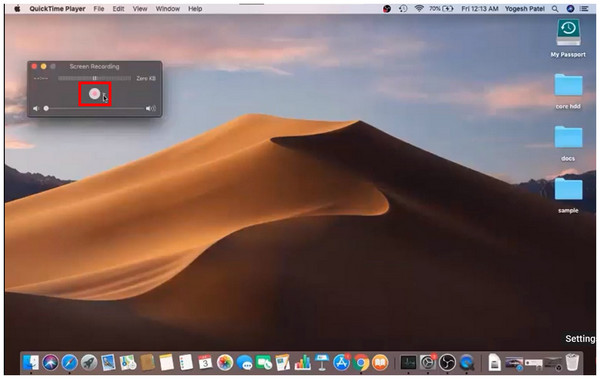Open Launchpad rocket icon
This screenshot has width=600, height=379.
89,362
